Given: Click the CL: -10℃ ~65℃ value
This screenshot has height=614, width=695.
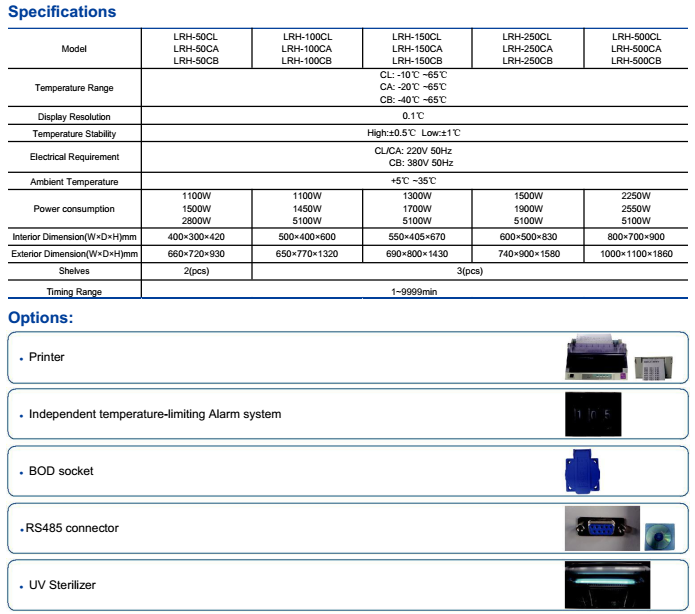Looking at the screenshot, I should click(413, 75).
